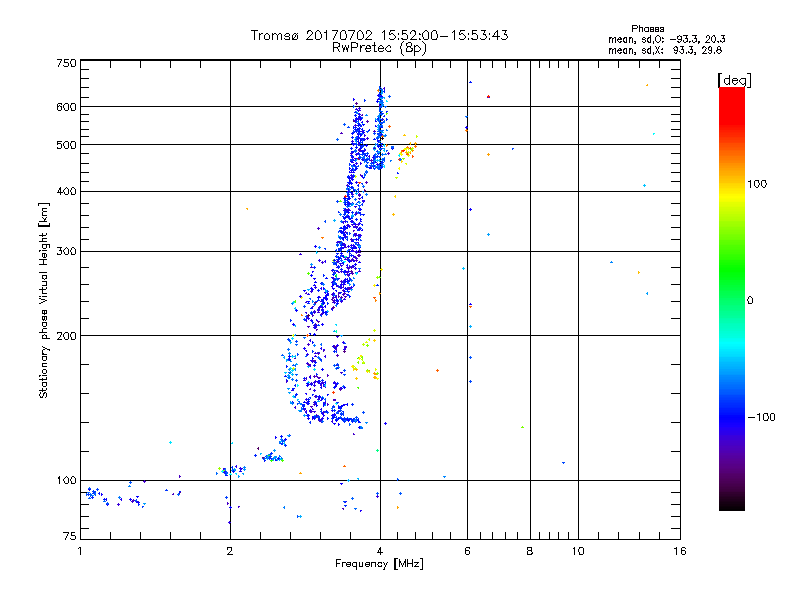Click x-axis tick label '16'
Image resolution: width=800 pixels, height=600 pixels.
pyautogui.click(x=680, y=551)
